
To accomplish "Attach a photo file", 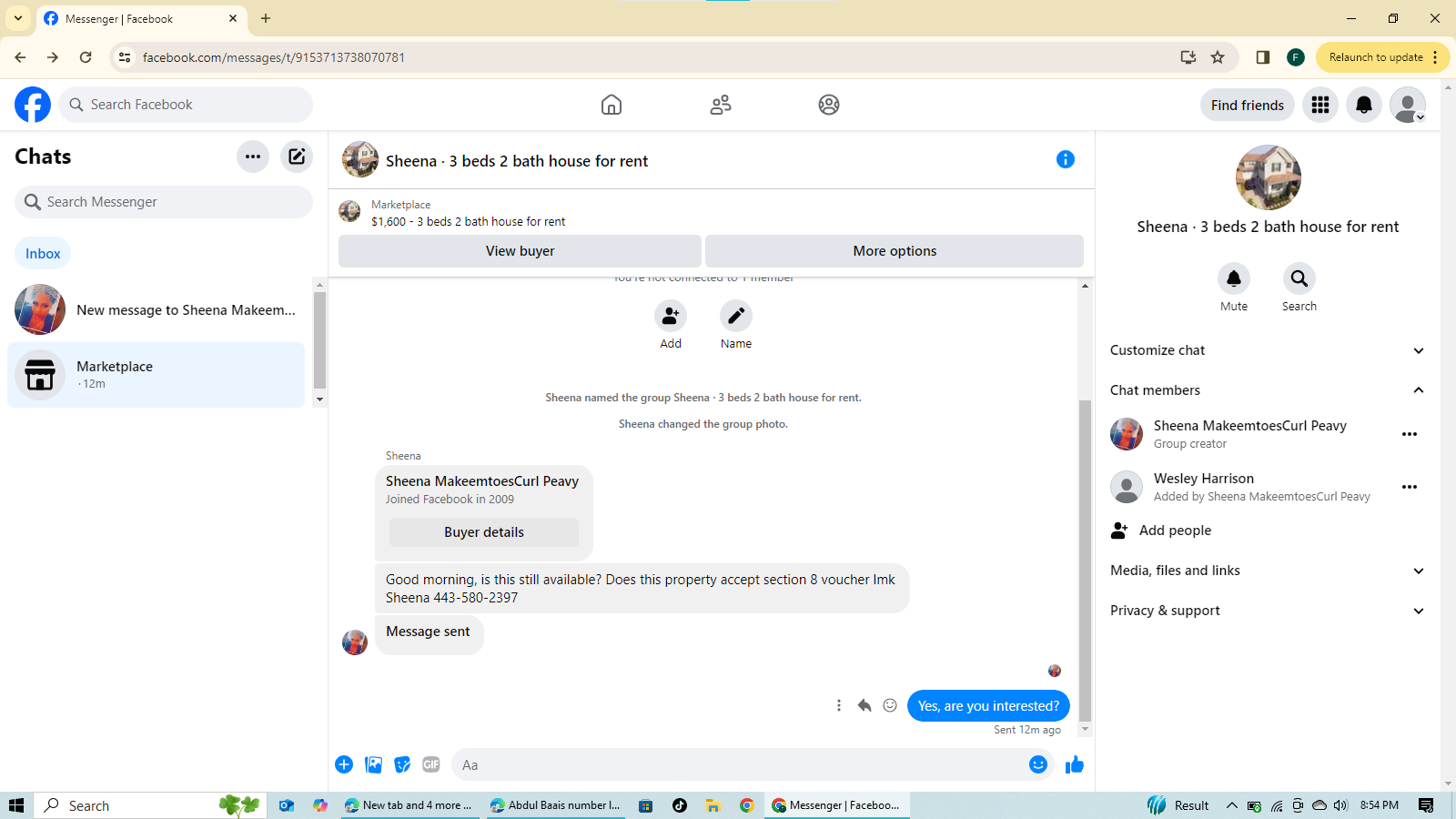I will (x=373, y=764).
